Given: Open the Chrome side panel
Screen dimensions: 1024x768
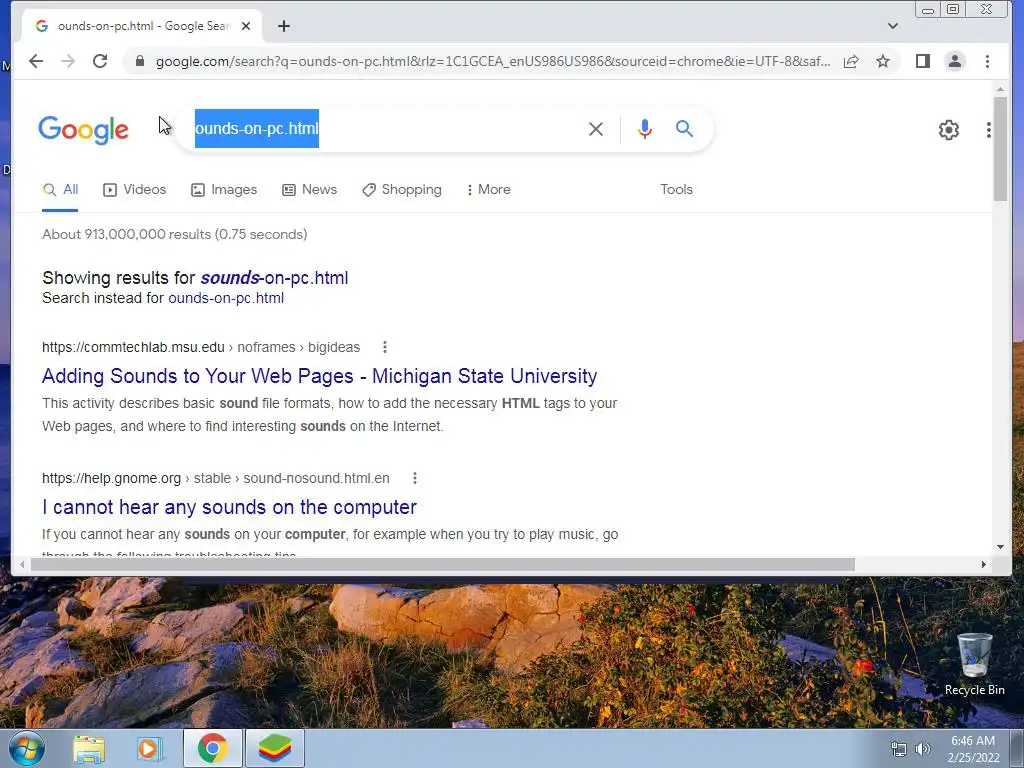Looking at the screenshot, I should (x=923, y=61).
